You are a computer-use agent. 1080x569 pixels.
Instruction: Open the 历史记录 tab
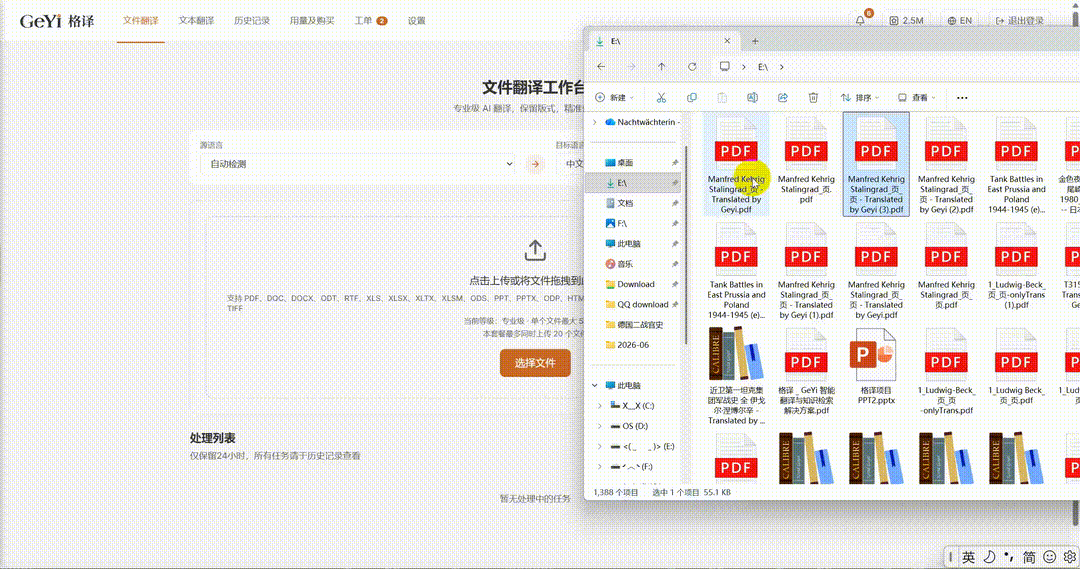pyautogui.click(x=251, y=21)
